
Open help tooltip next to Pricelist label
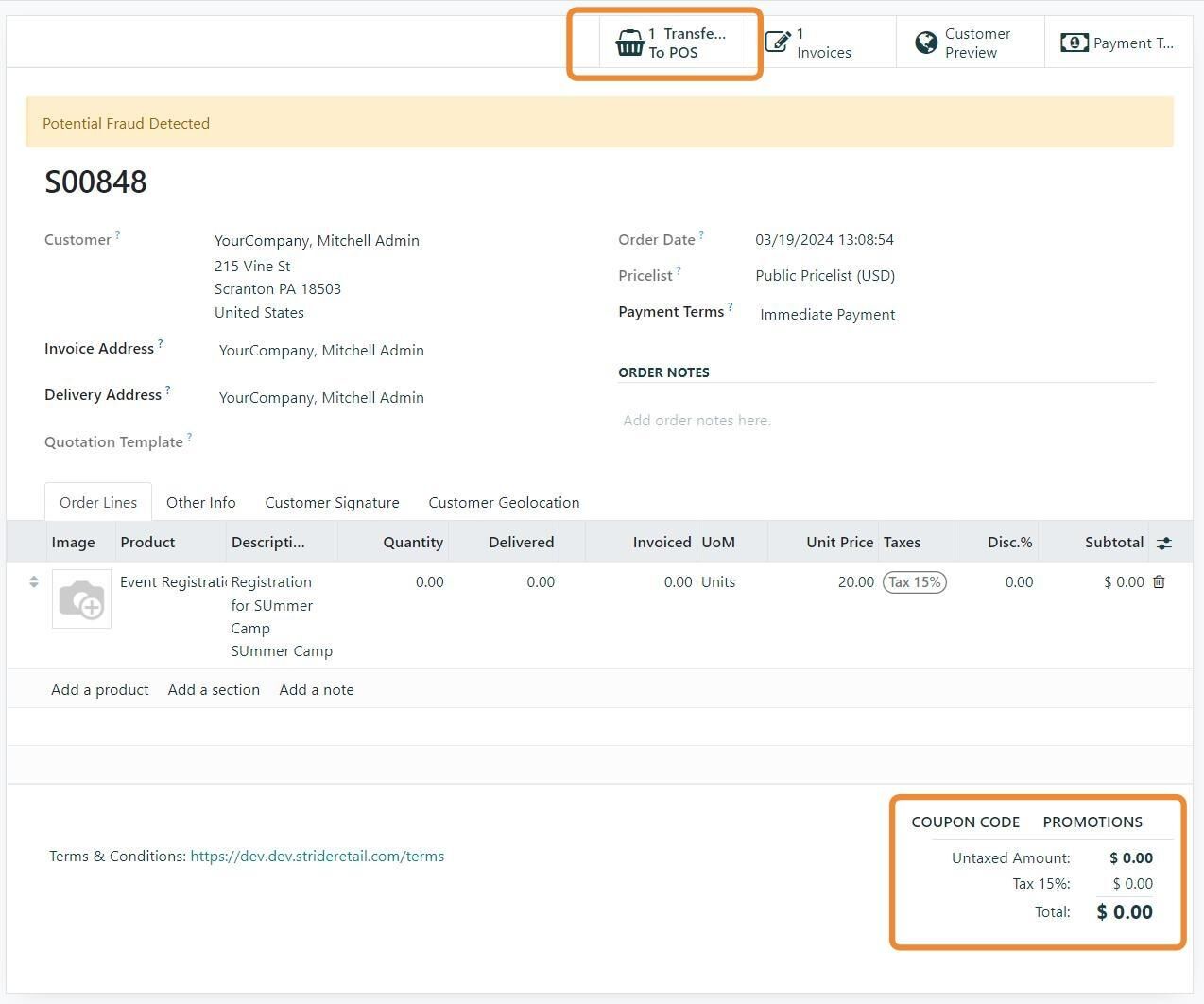click(679, 269)
